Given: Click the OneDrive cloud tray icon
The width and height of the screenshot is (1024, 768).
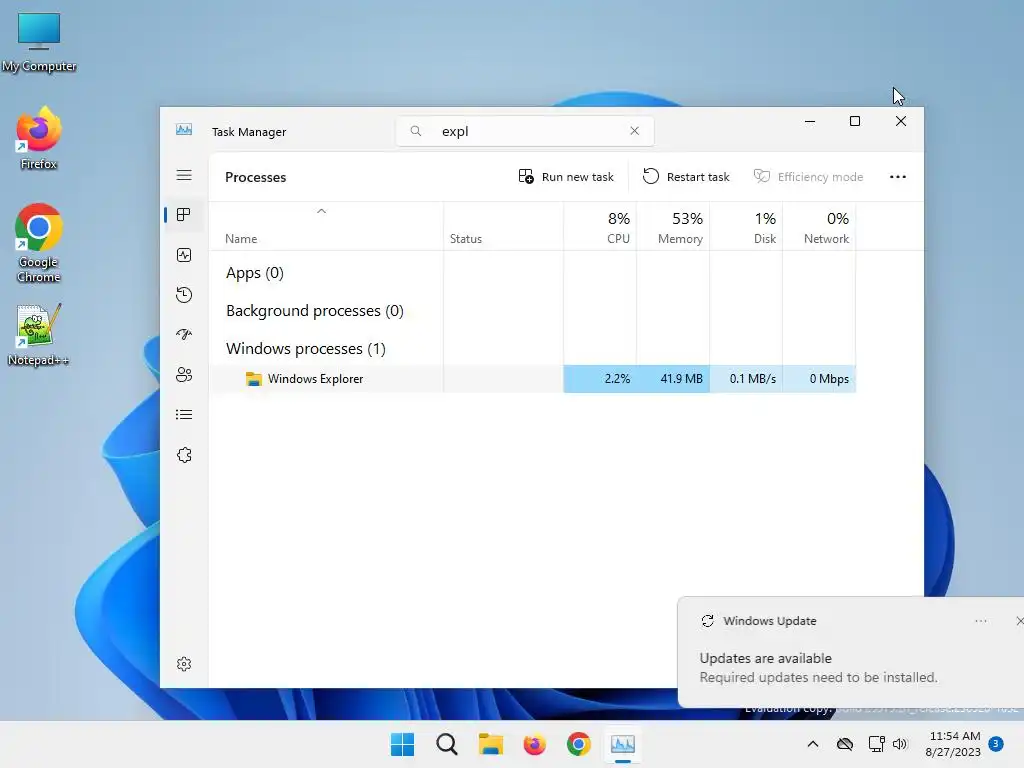Looking at the screenshot, I should click(x=845, y=744).
